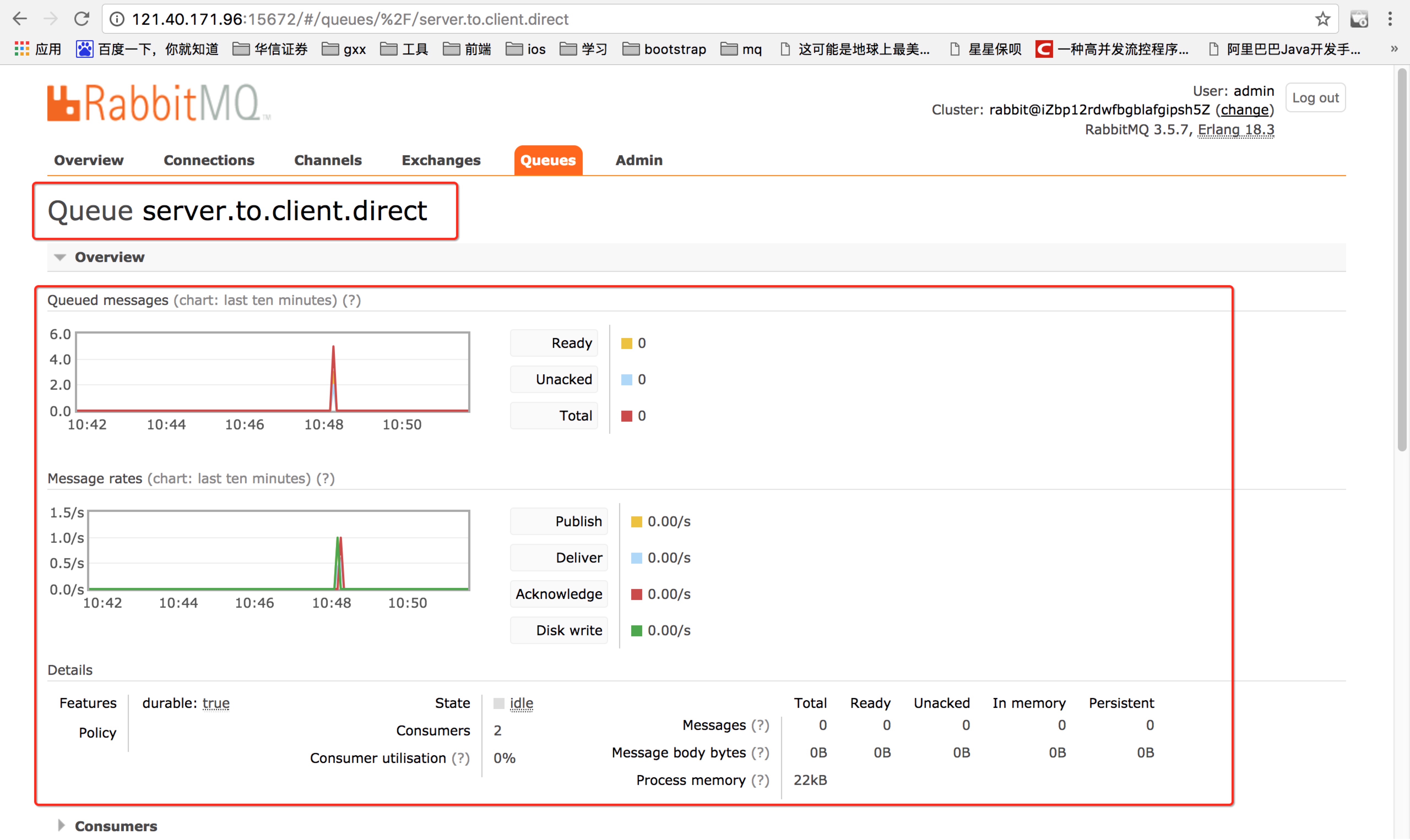1410x840 pixels.
Task: Click the Queued messages chart
Action: tap(272, 372)
